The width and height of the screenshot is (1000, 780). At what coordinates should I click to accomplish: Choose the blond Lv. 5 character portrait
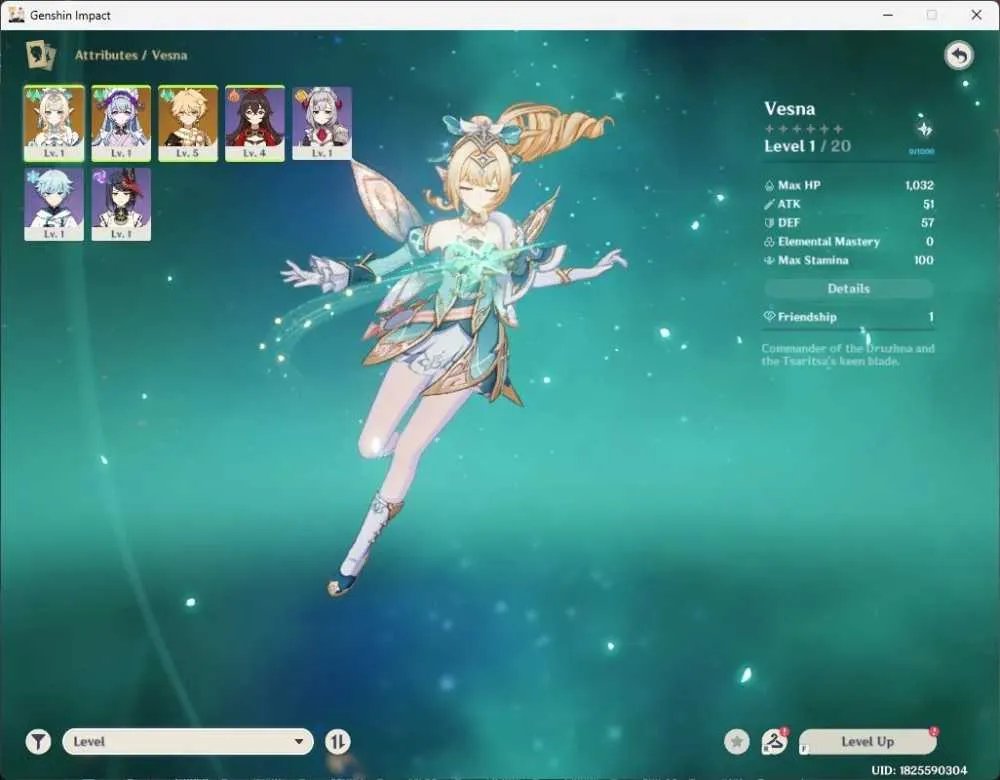coord(188,123)
